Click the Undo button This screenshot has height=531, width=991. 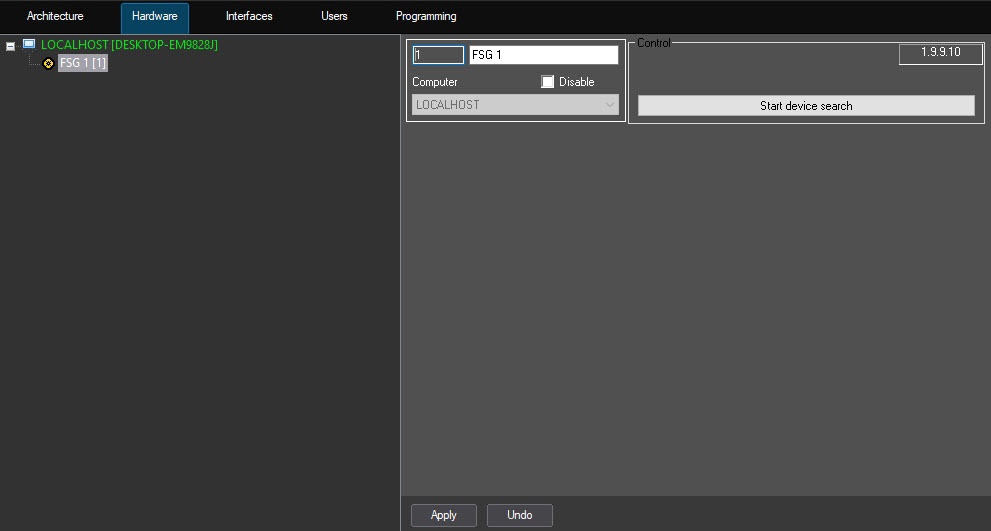(x=520, y=515)
